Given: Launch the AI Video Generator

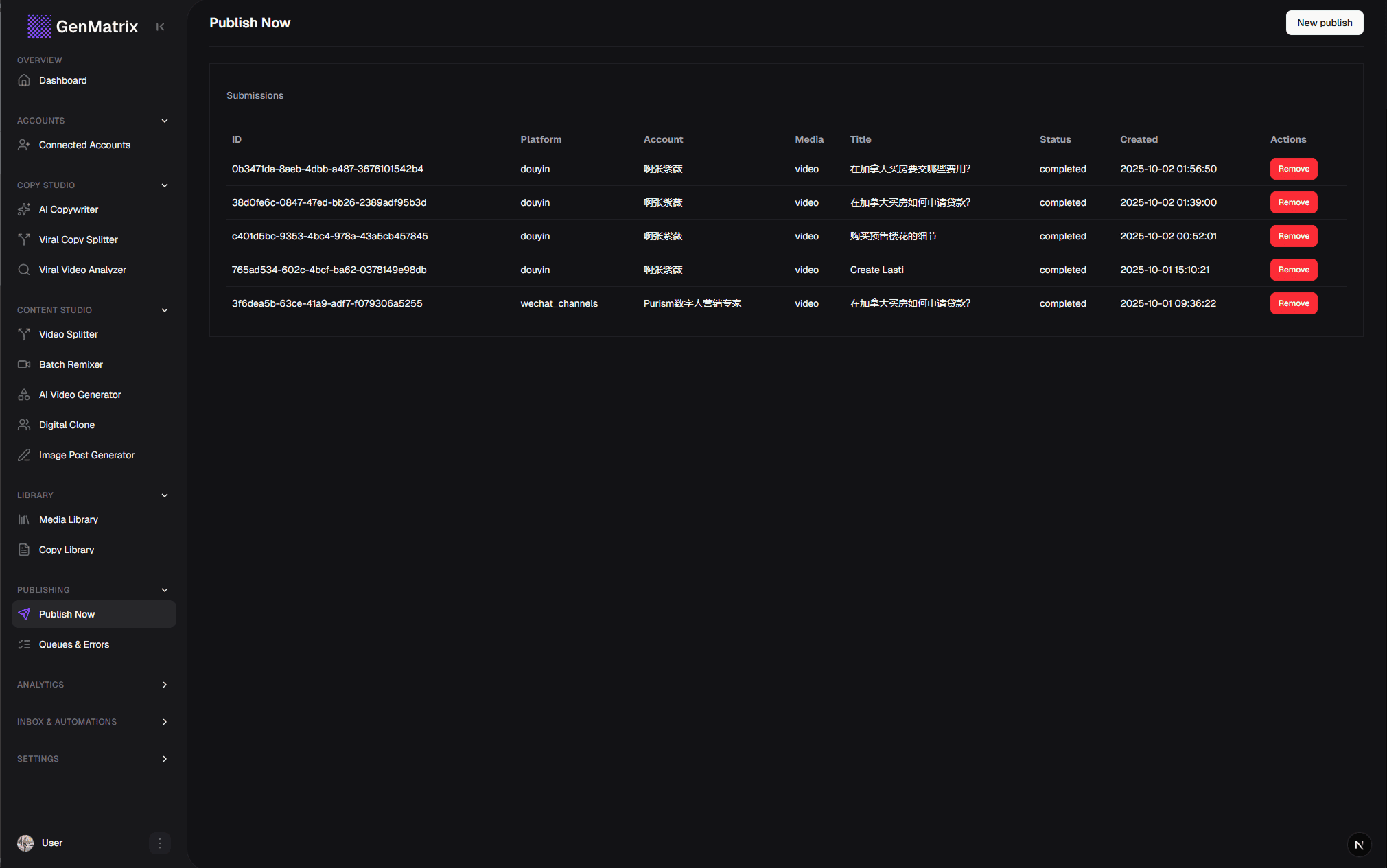Looking at the screenshot, I should pyautogui.click(x=79, y=395).
